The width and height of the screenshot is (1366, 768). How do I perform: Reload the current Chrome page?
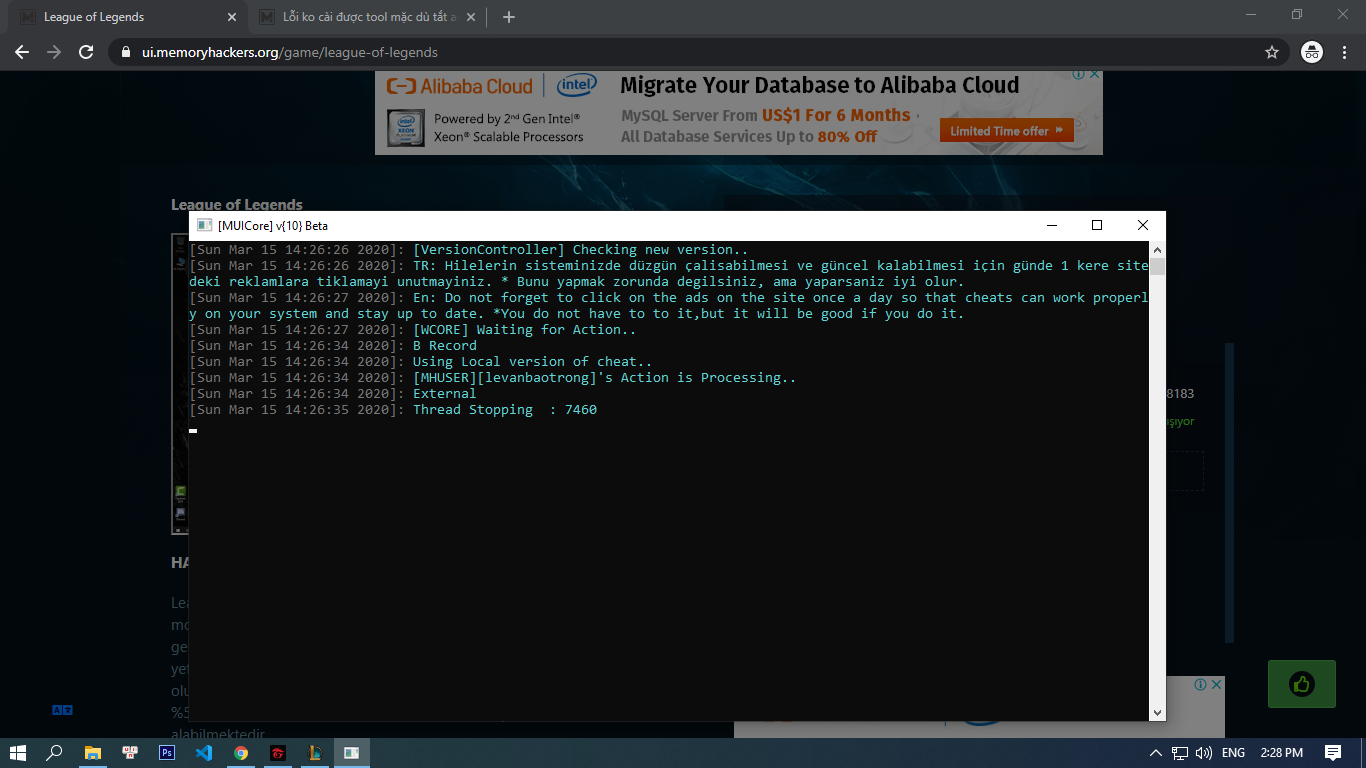[86, 52]
